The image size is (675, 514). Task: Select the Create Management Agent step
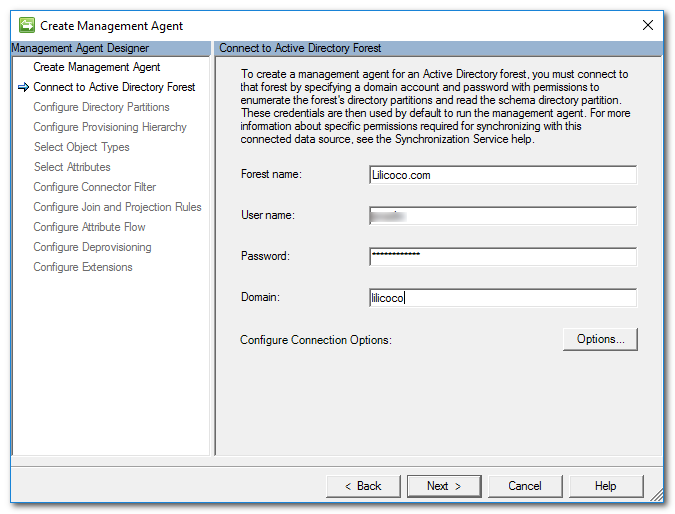[x=97, y=67]
